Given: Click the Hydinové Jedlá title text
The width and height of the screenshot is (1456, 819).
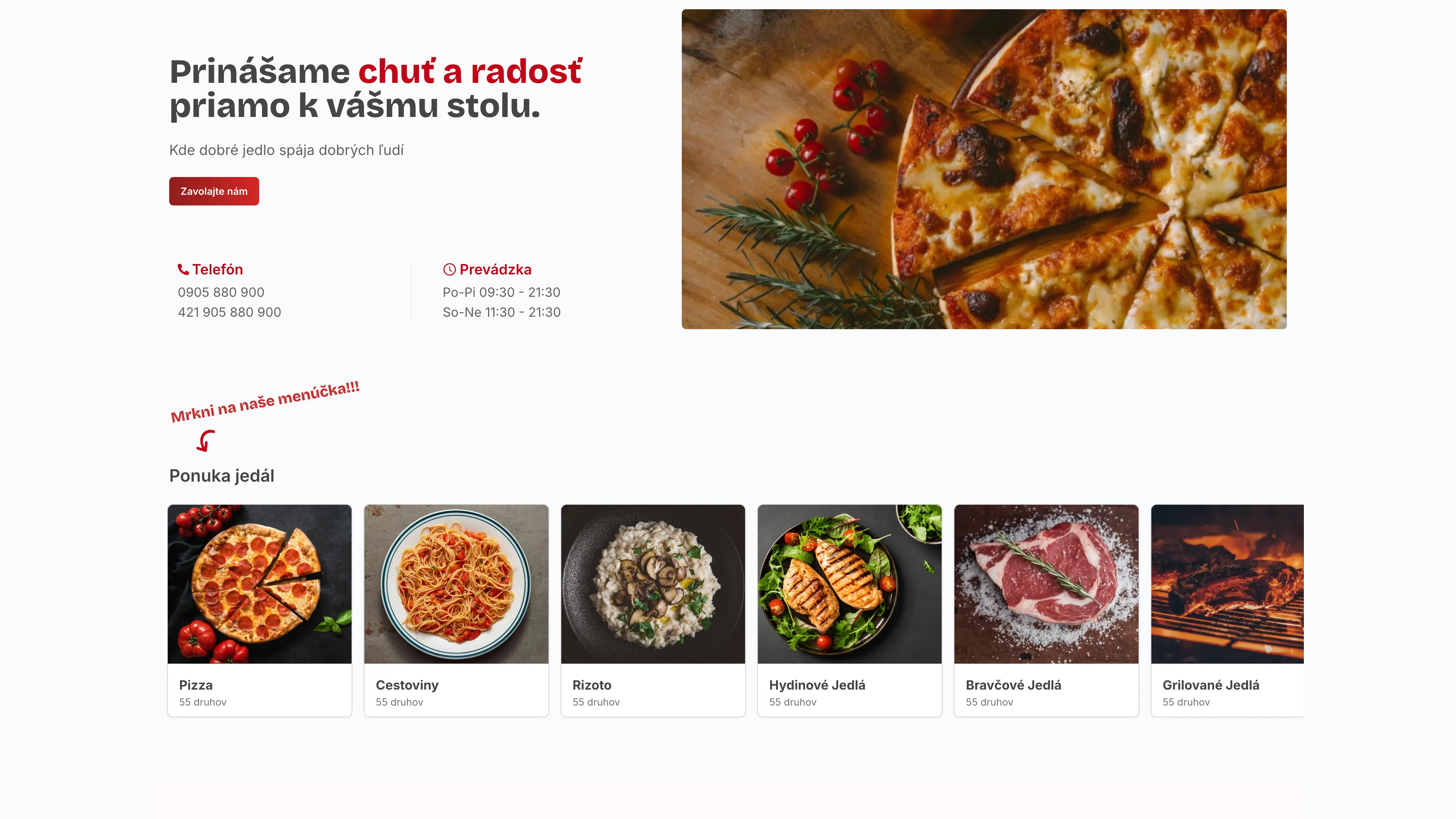Looking at the screenshot, I should pos(817,685).
